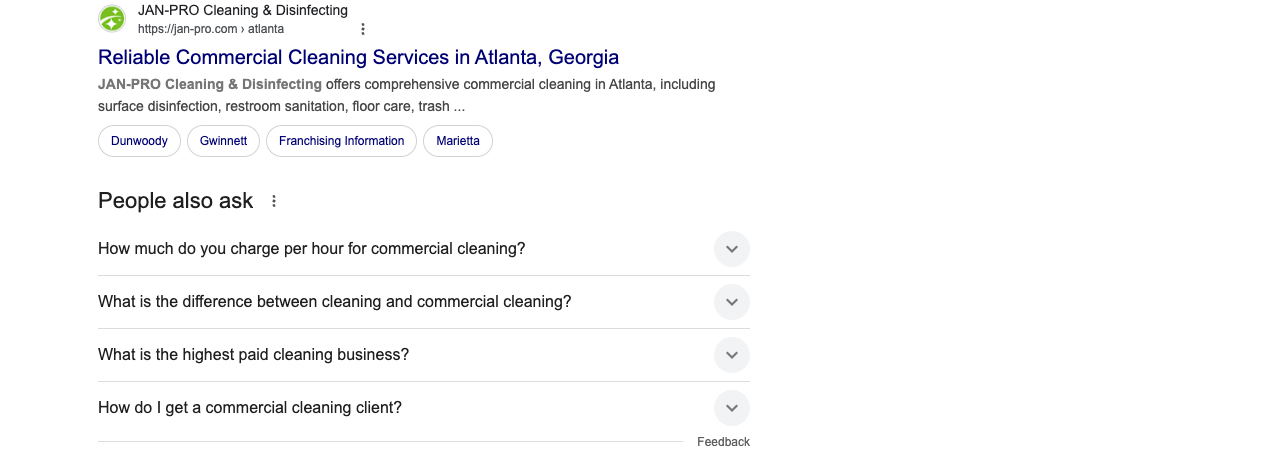
Task: Click the https://jan-pro.com › atlanta breadcrumb URL
Action: (211, 29)
